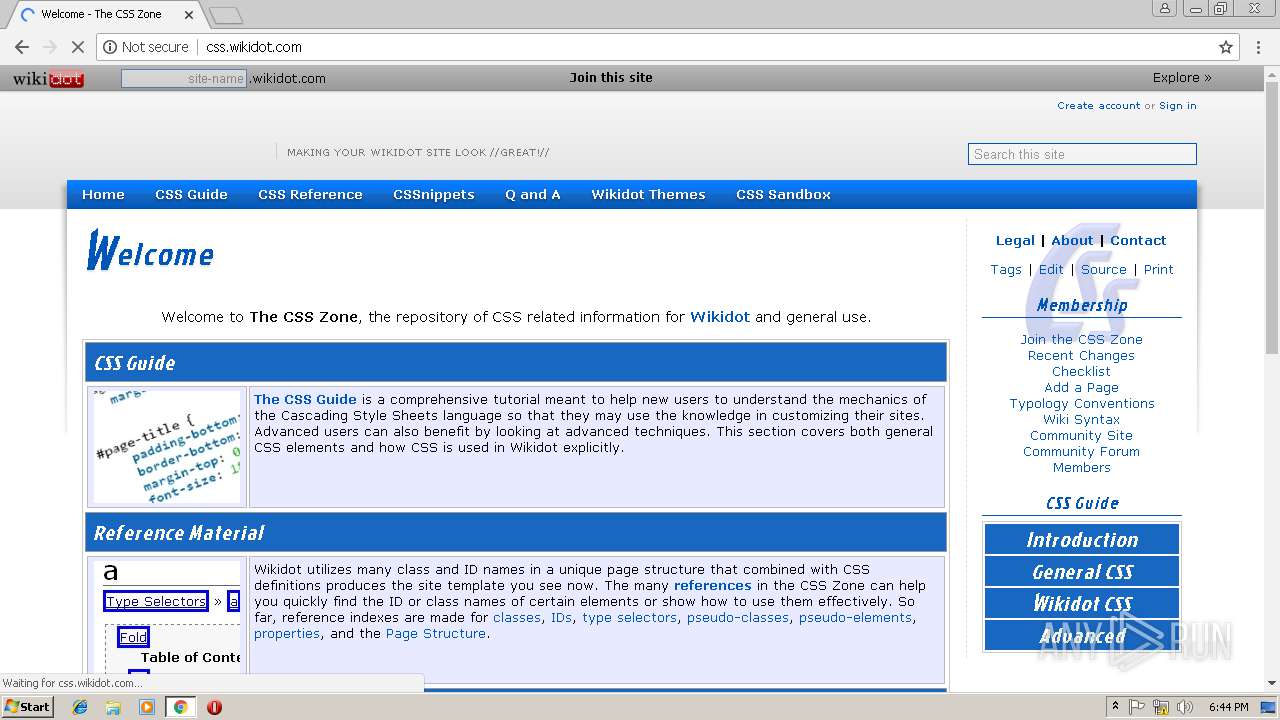The width and height of the screenshot is (1280, 720).
Task: Open the media player taskbar icon
Action: tap(147, 707)
